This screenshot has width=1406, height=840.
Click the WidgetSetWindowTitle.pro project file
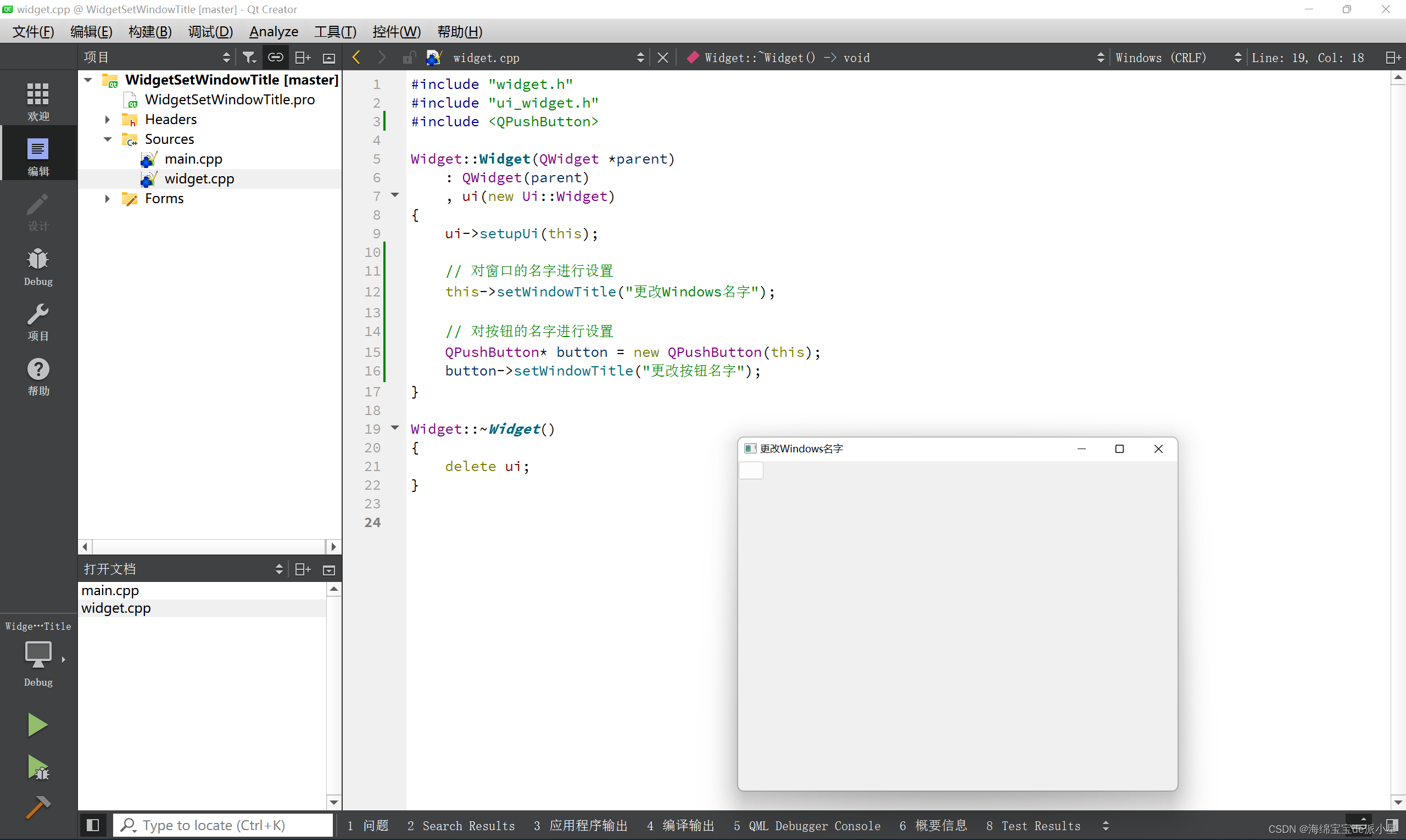(229, 99)
